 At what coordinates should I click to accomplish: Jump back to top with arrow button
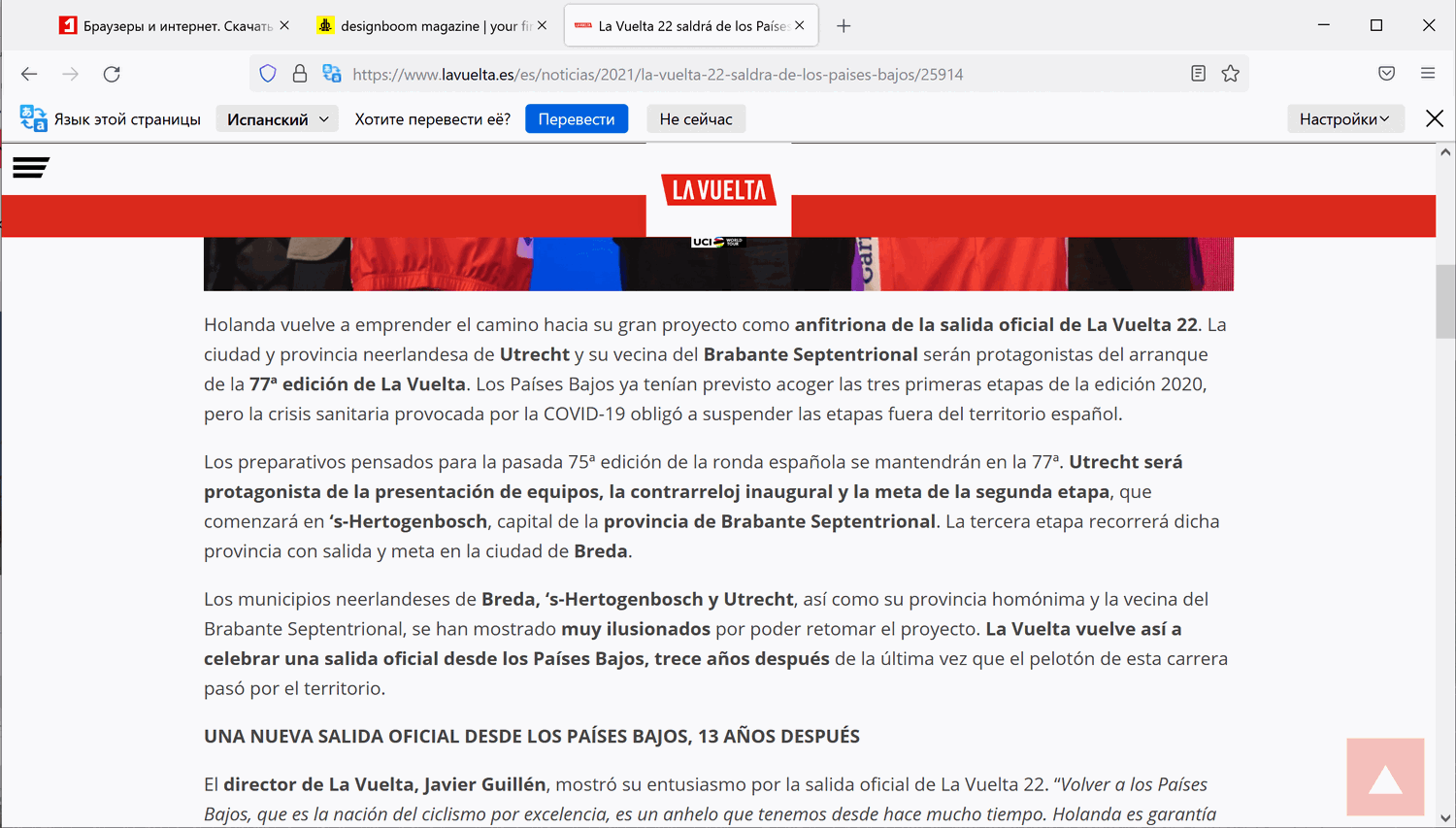pos(1385,778)
